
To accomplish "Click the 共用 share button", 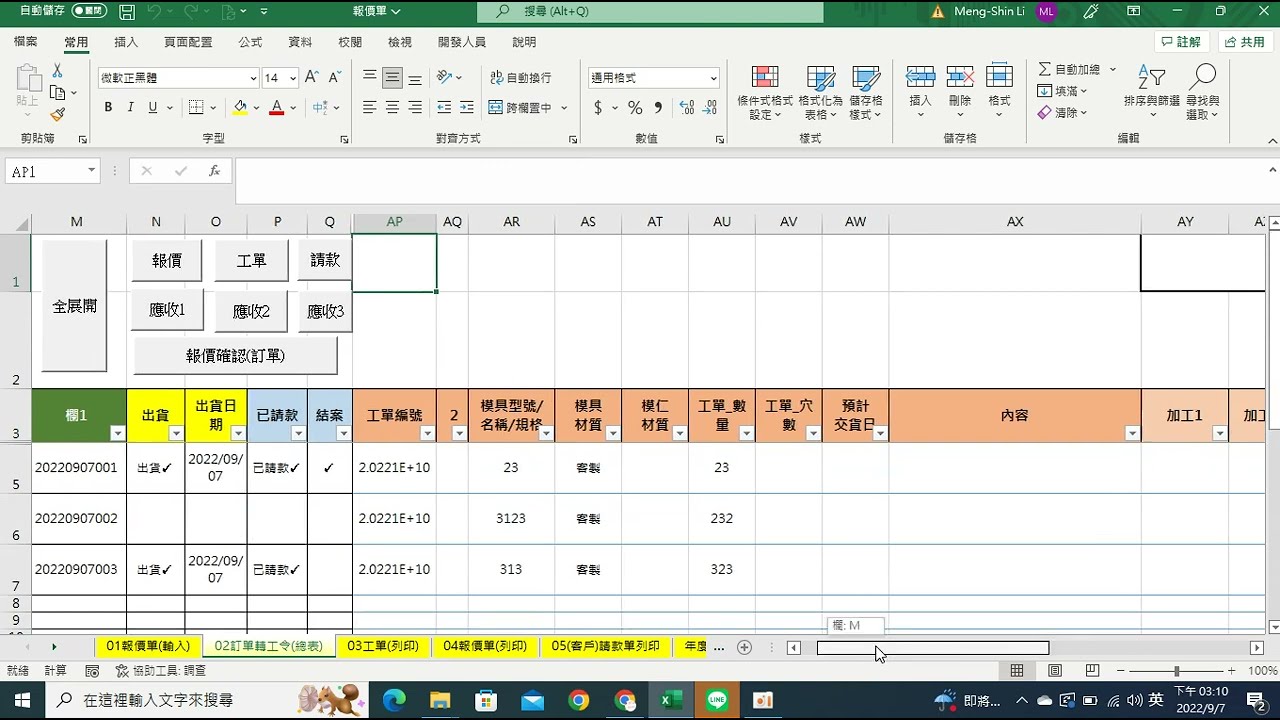I will click(1244, 42).
